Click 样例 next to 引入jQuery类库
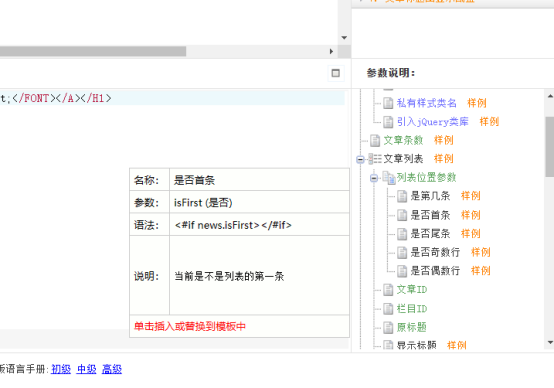This screenshot has height=388, width=554. click(489, 122)
